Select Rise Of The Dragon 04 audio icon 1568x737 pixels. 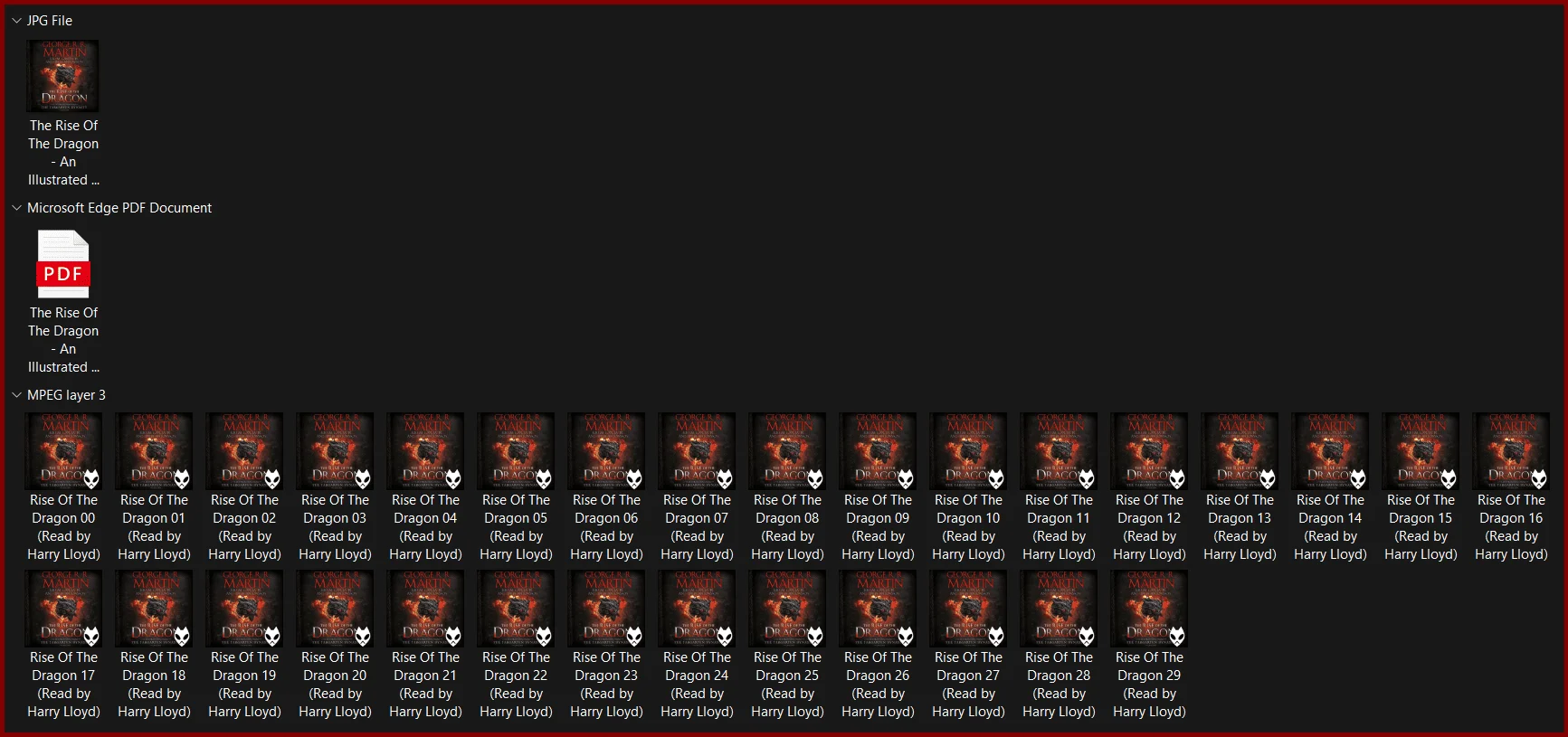(425, 451)
